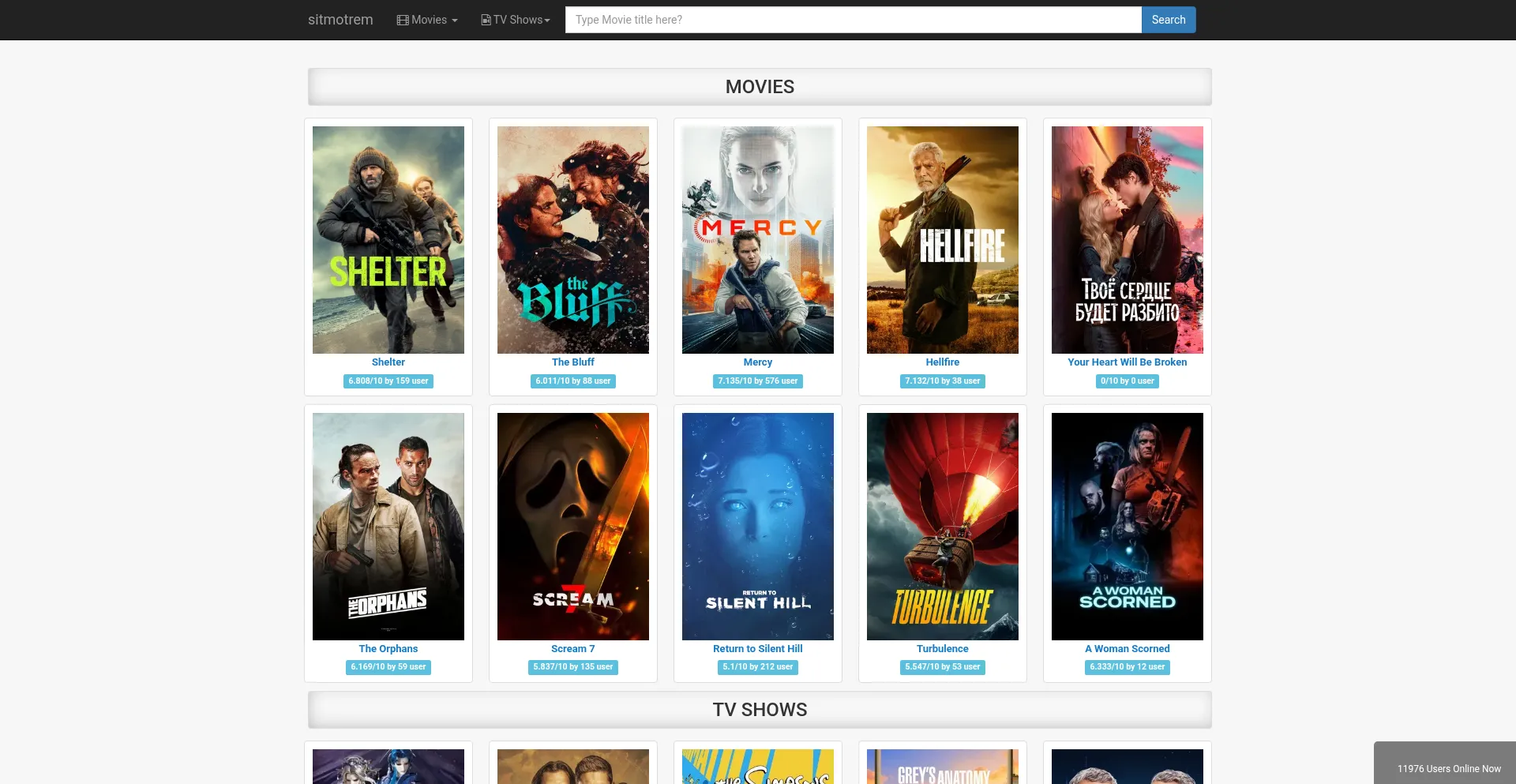The height and width of the screenshot is (784, 1516).
Task: Open the Shelter movie poster
Action: coord(388,240)
